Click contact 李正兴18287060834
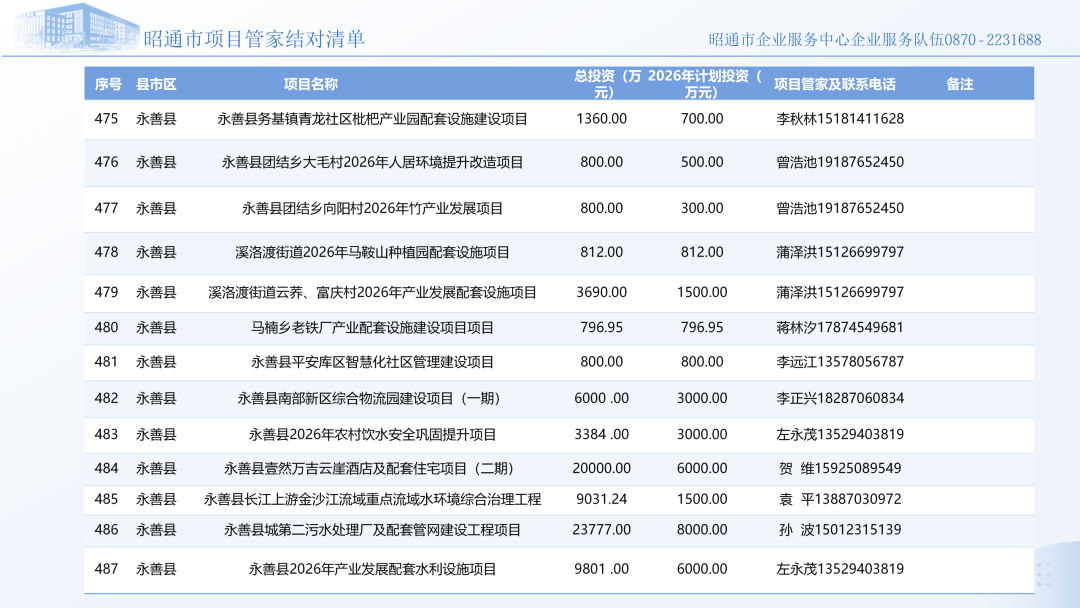The image size is (1080, 608). pyautogui.click(x=840, y=399)
